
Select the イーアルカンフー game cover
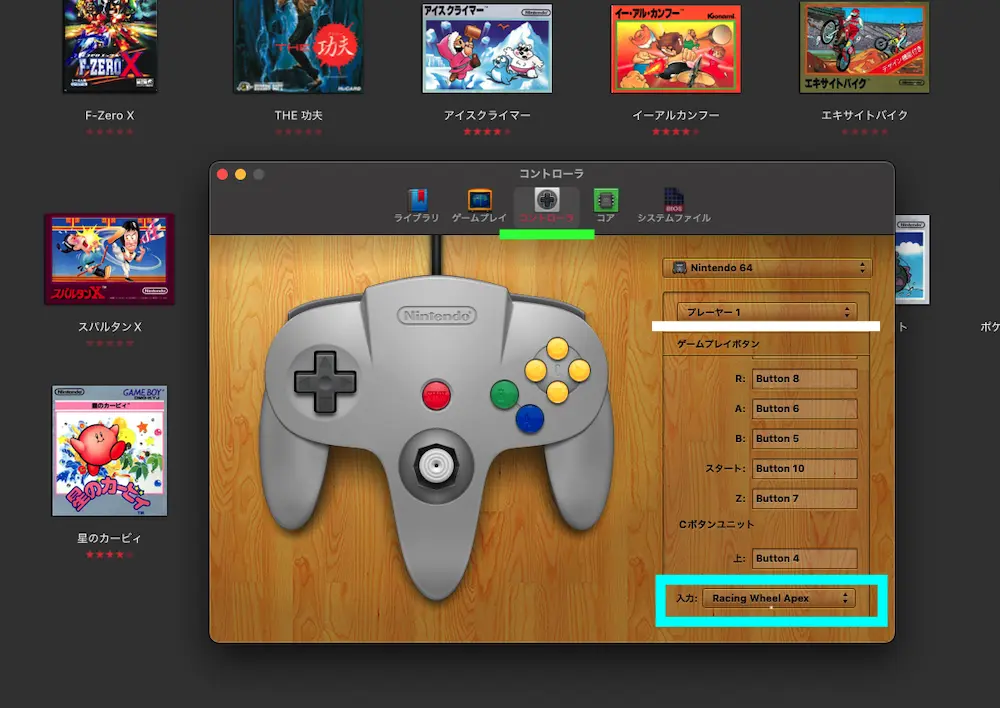tap(676, 48)
